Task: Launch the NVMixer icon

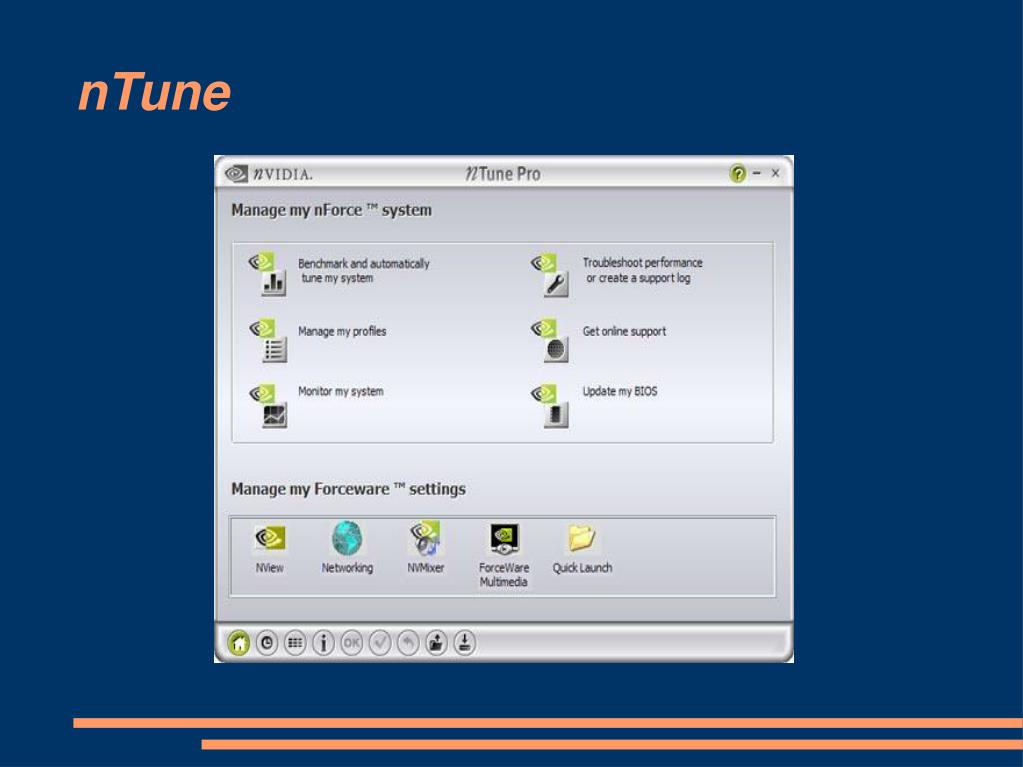Action: tap(425, 539)
